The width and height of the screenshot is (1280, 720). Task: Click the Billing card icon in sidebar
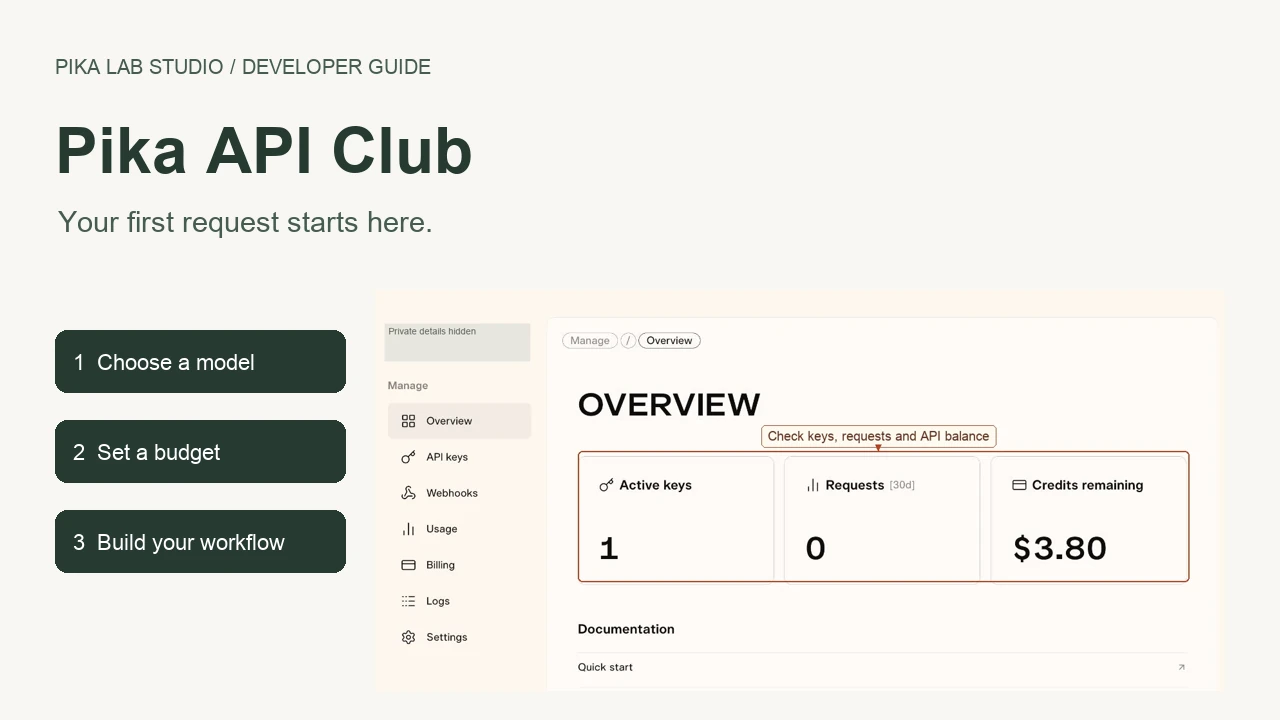click(408, 565)
